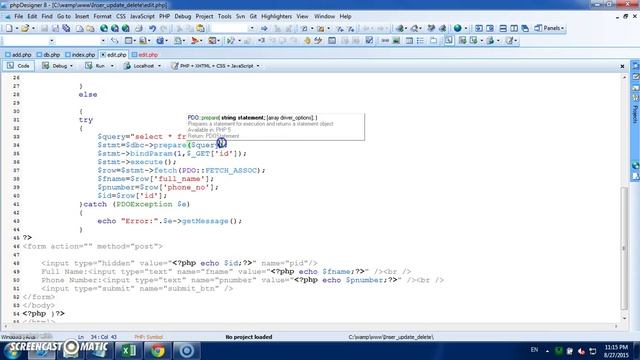Image resolution: width=640 pixels, height=360 pixels.
Task: Open the Window menu
Action: coord(324,16)
